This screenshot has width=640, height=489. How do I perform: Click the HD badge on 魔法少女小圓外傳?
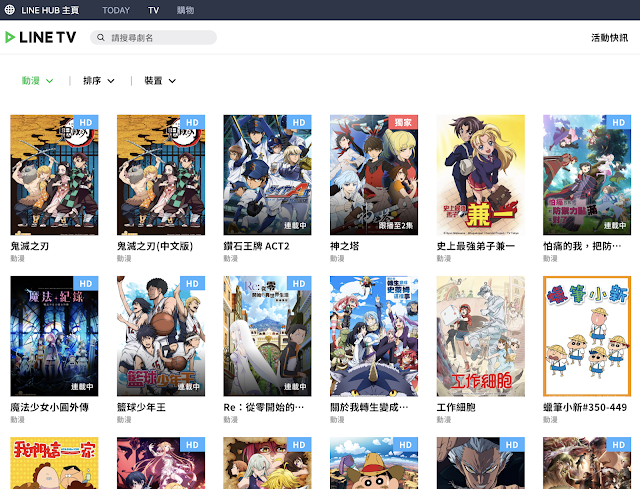click(x=86, y=283)
